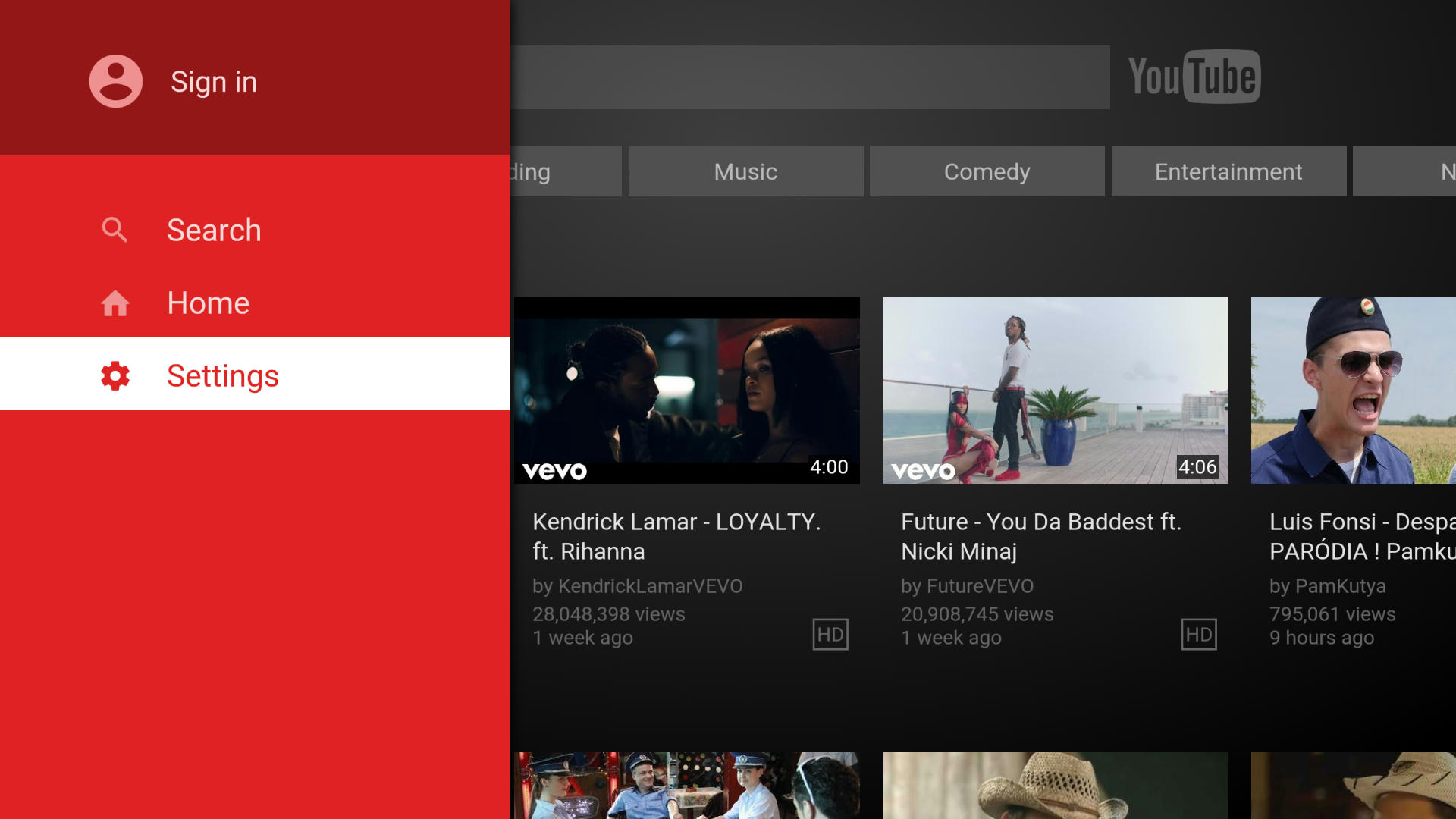Select the Sign in label

(214, 82)
